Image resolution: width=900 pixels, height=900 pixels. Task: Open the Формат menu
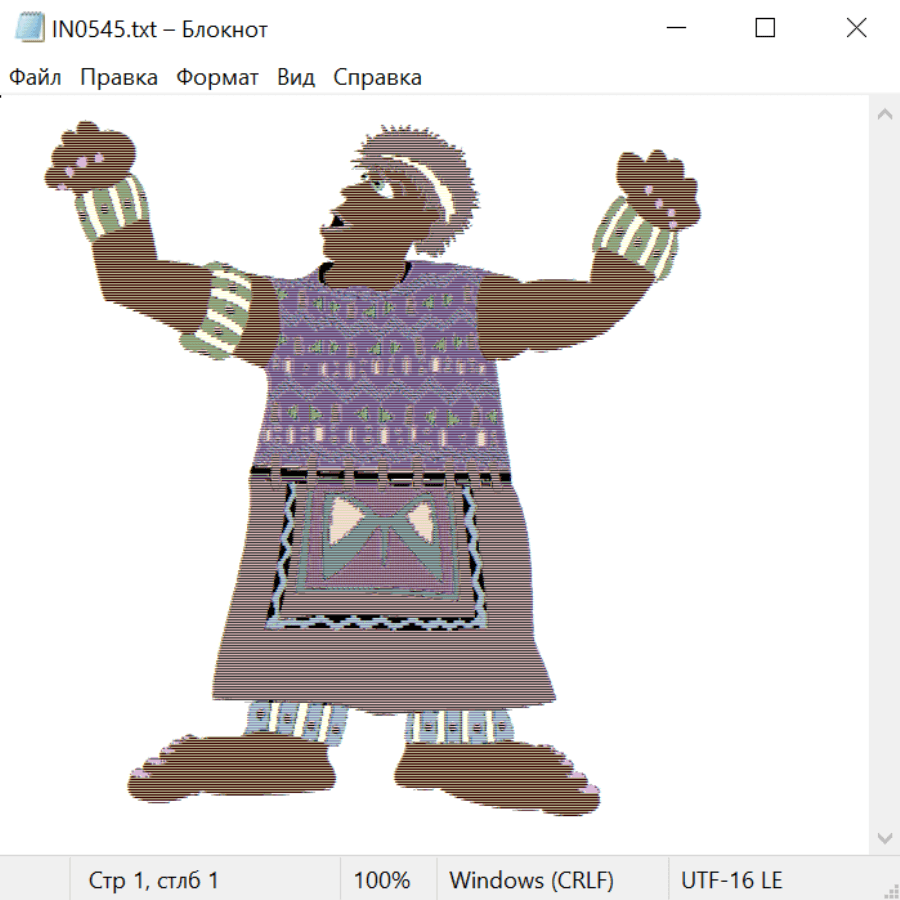217,78
